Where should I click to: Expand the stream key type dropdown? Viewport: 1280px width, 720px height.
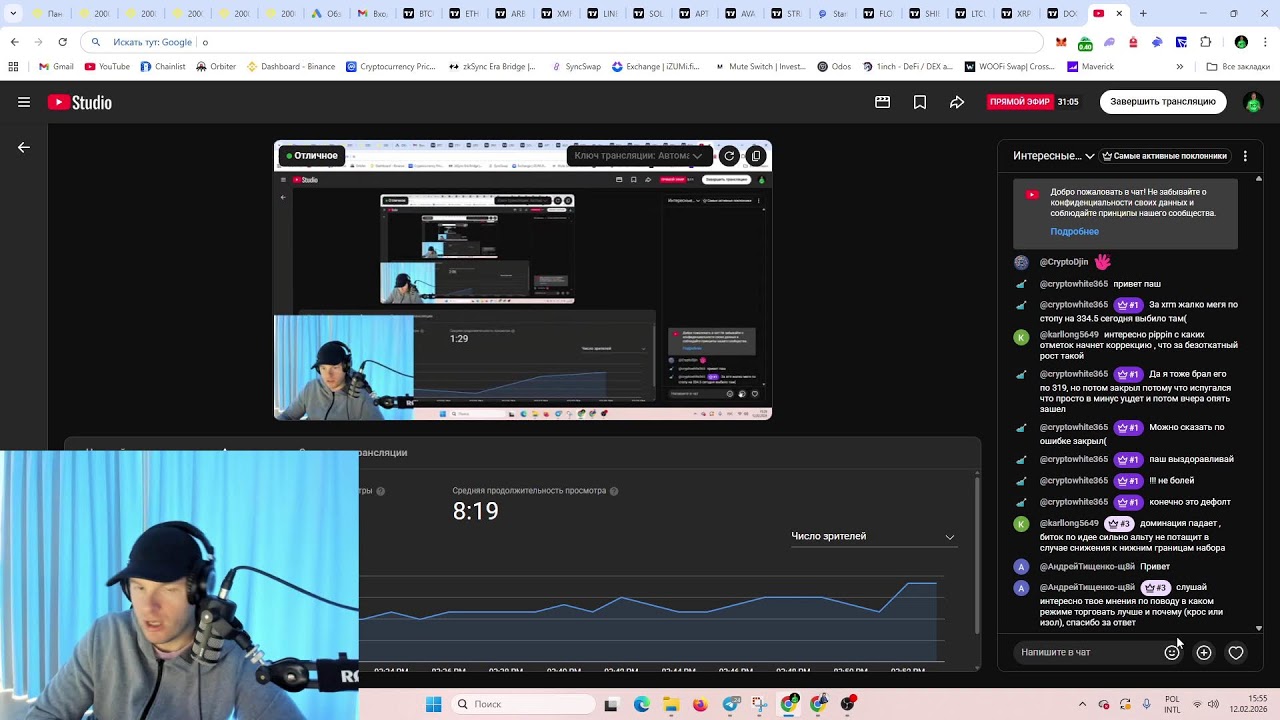(638, 155)
